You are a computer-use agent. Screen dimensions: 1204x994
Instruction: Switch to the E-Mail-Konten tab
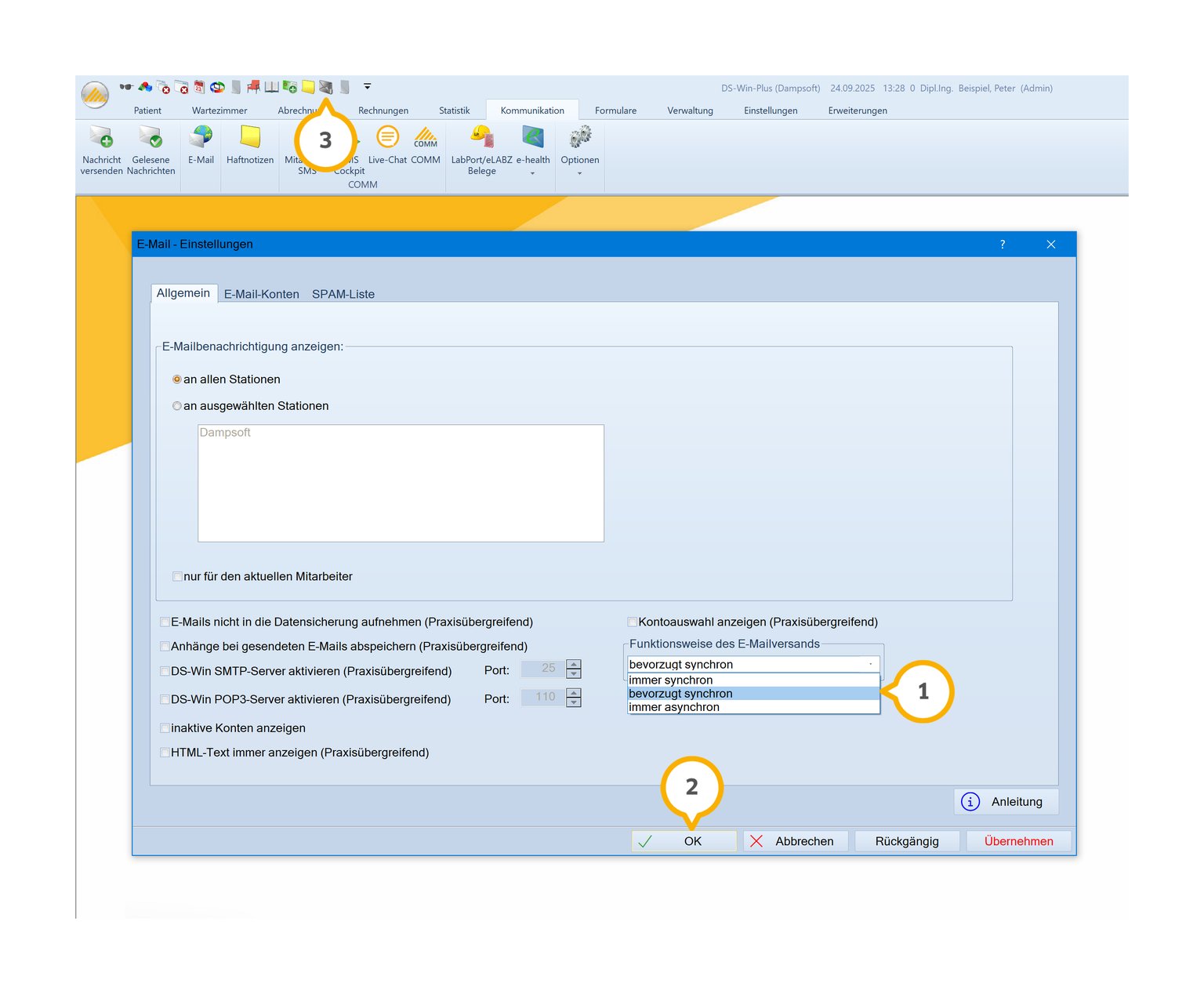point(261,295)
